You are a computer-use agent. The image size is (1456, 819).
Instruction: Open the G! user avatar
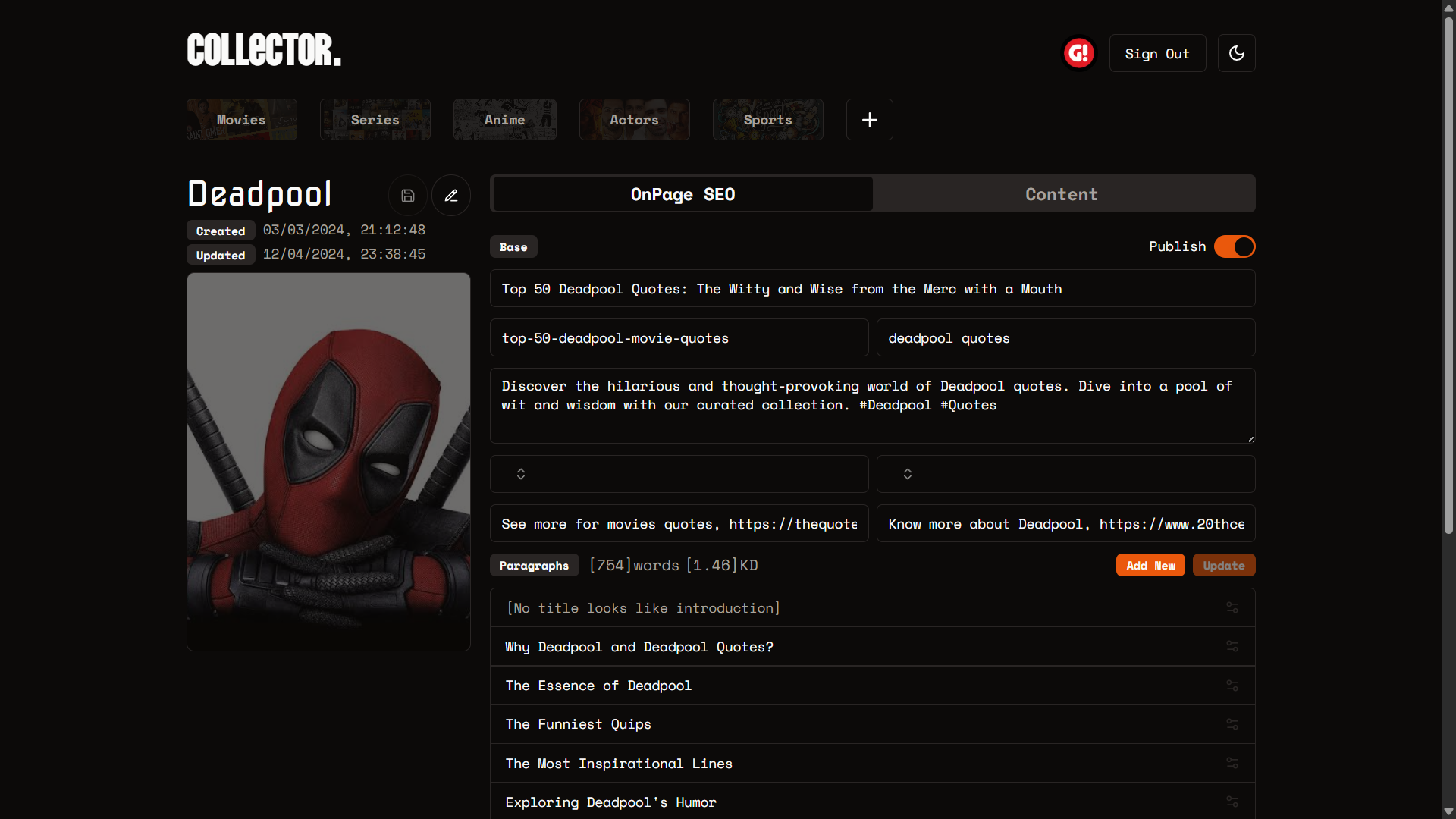(1078, 53)
